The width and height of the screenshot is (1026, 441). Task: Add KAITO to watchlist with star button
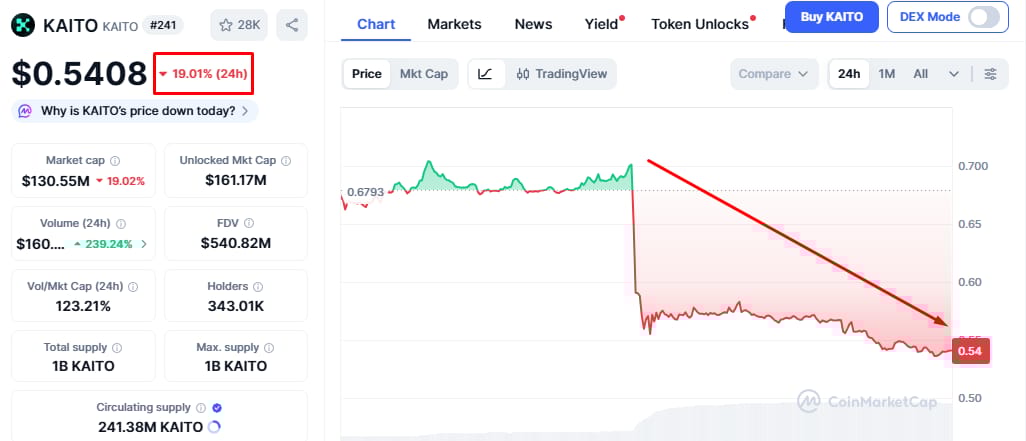pos(238,24)
